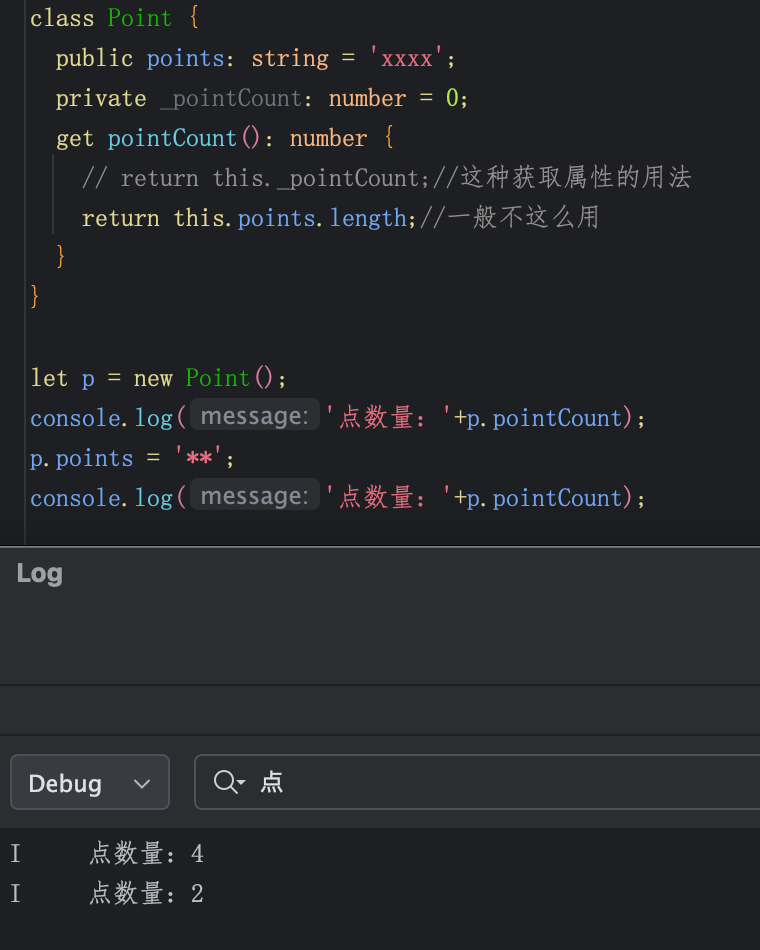Click the chevron arrow beside Debug
The height and width of the screenshot is (950, 760).
142,783
